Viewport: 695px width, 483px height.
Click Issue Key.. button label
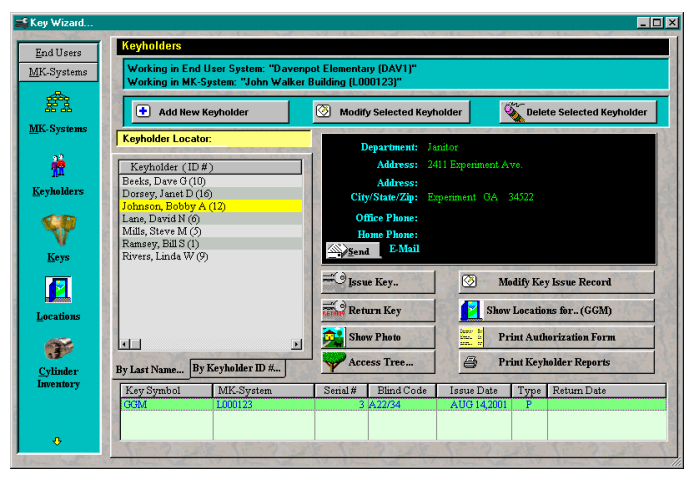tap(373, 282)
